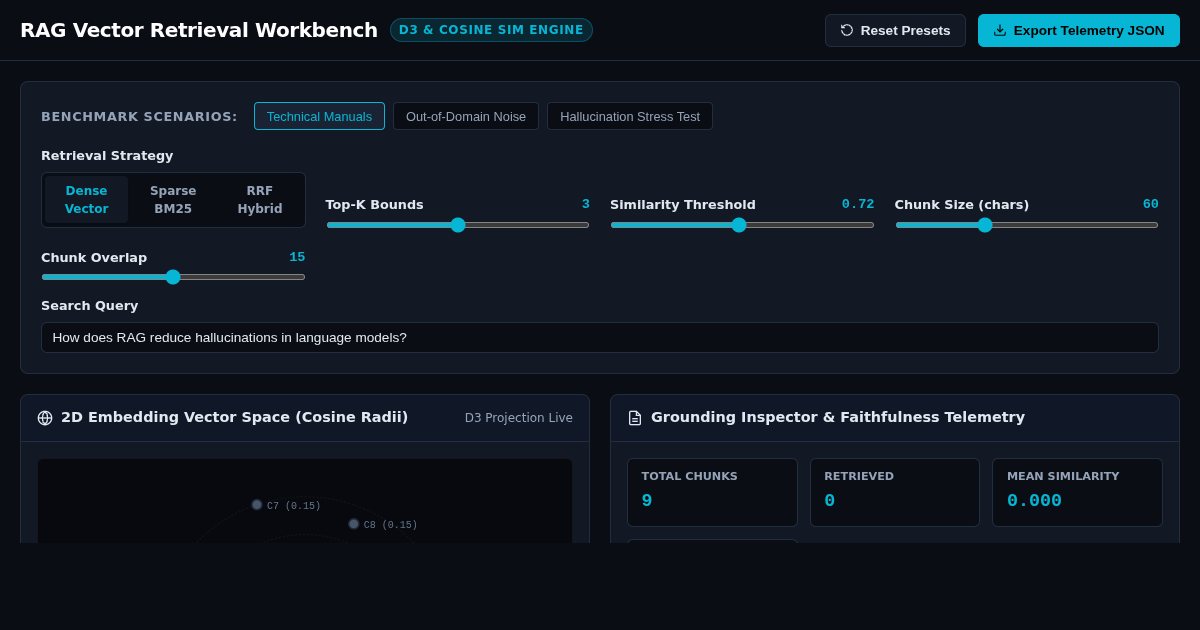Viewport: 1200px width, 630px height.
Task: Click the Reset Presets button
Action: pos(895,30)
